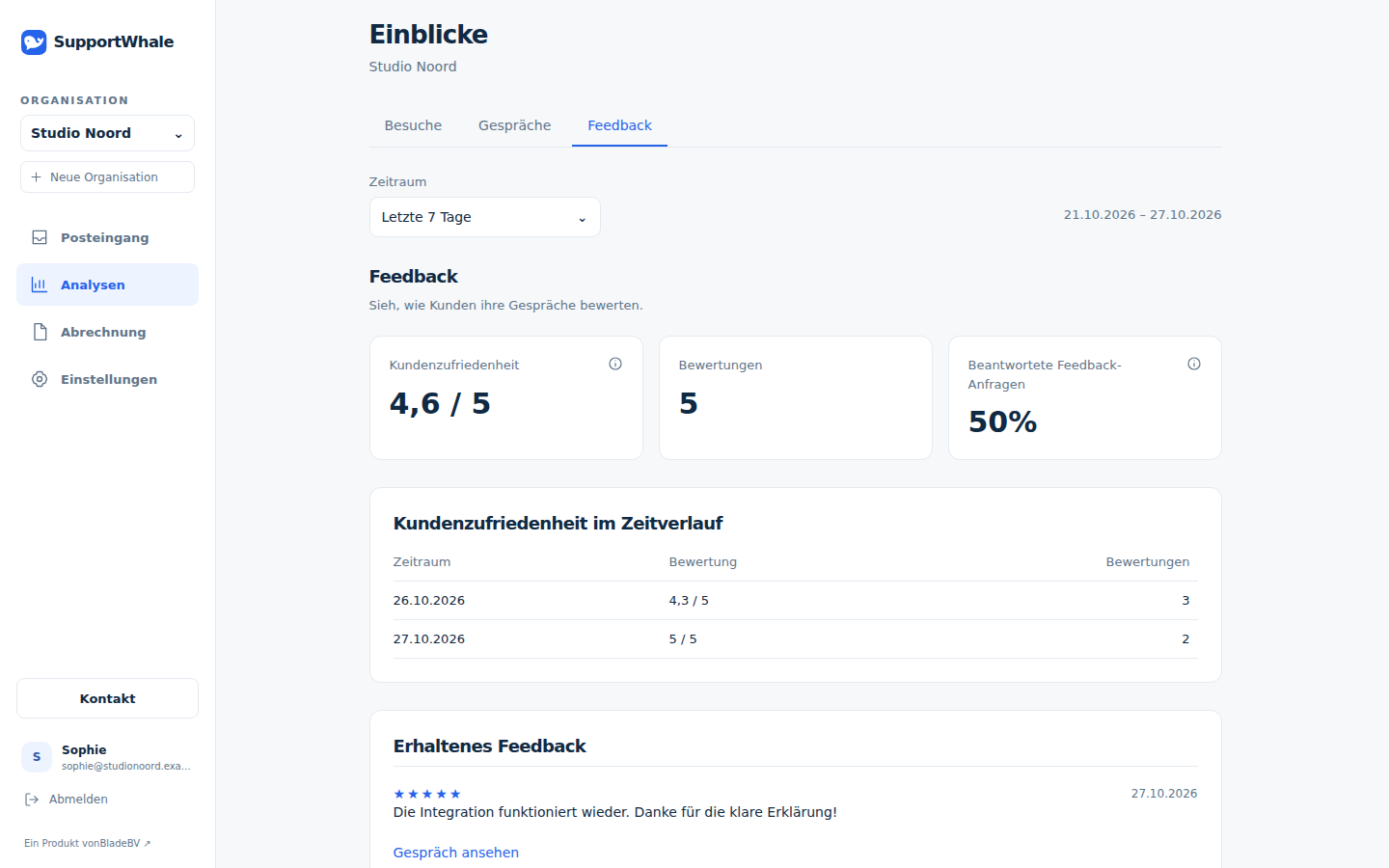Switch to the Besuche tab
Screen dimensions: 1389x868
tap(413, 125)
